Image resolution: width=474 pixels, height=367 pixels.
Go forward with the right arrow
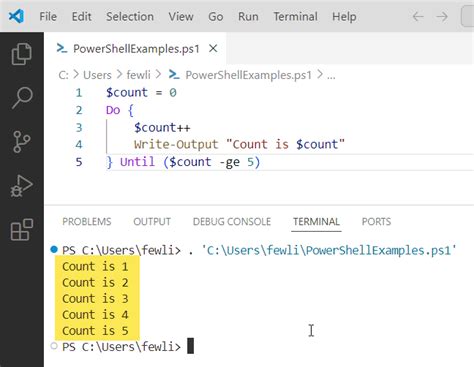[x=442, y=16]
